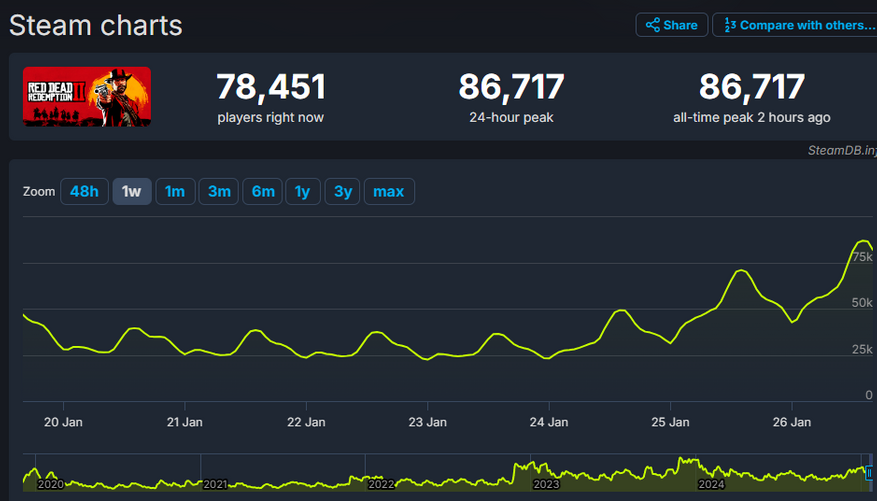Click the 24 Jan axis label
The height and width of the screenshot is (501, 877).
coord(549,422)
